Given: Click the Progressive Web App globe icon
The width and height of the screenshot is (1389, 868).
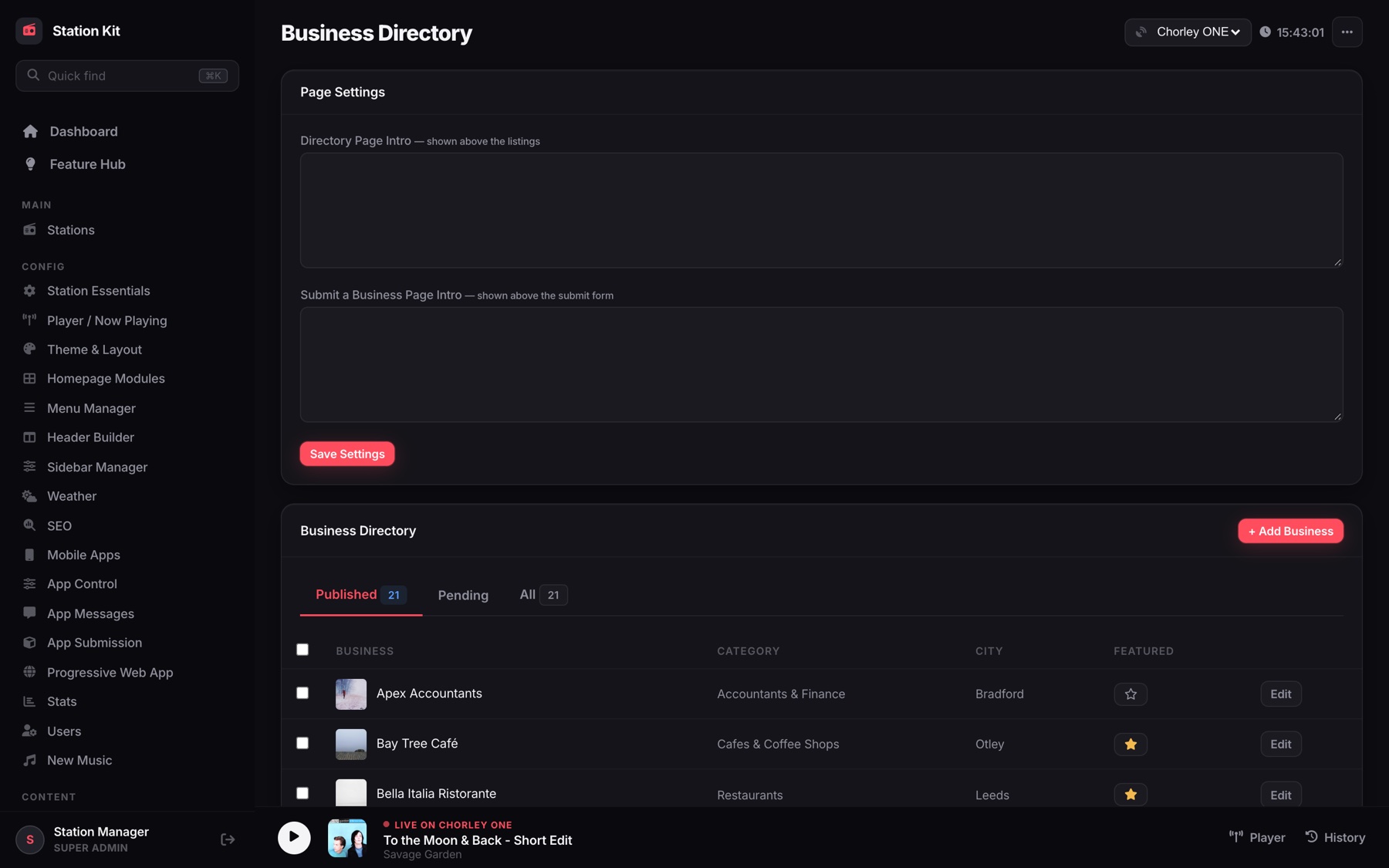Looking at the screenshot, I should click(29, 672).
